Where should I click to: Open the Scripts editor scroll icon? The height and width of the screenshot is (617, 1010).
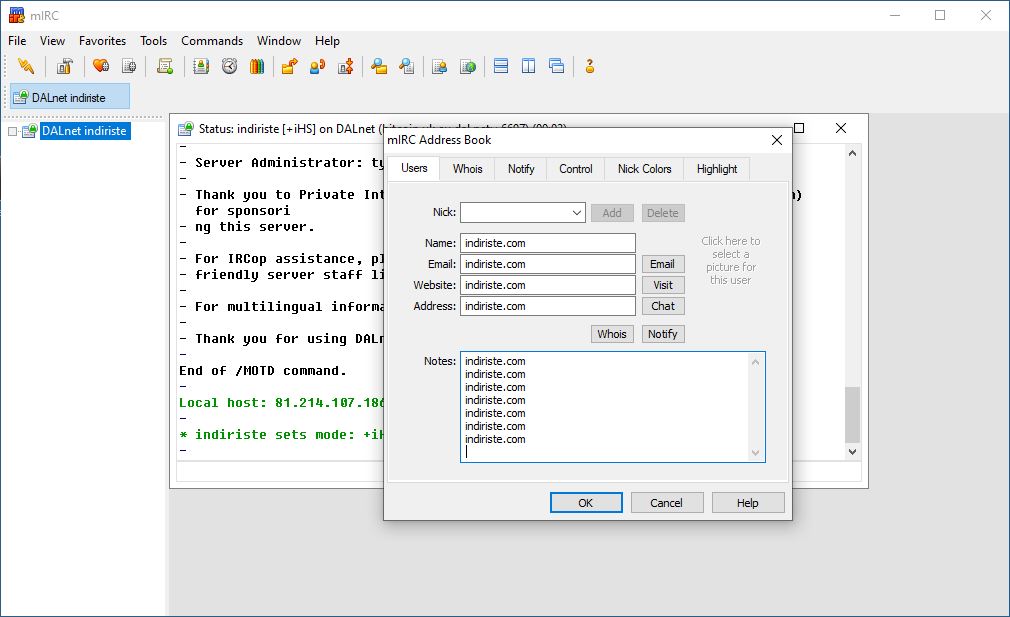165,66
